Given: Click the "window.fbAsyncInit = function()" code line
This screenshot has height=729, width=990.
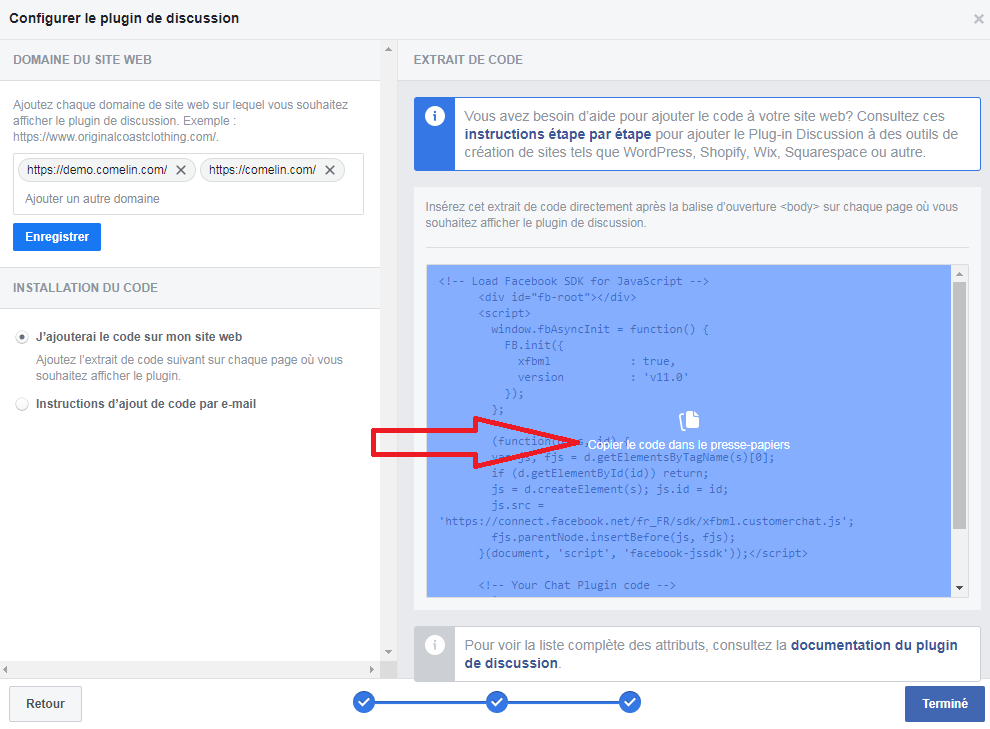Looking at the screenshot, I should pyautogui.click(x=600, y=329).
